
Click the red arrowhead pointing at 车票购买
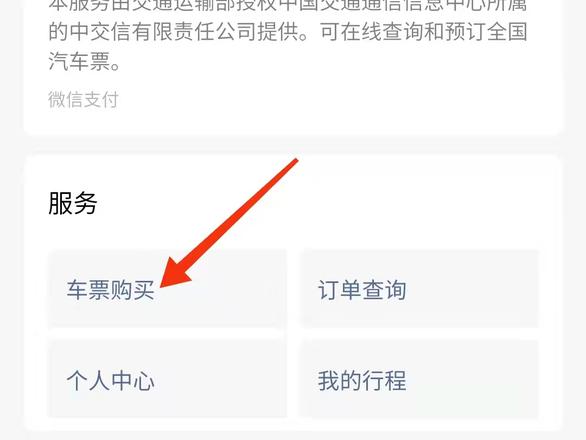174,273
